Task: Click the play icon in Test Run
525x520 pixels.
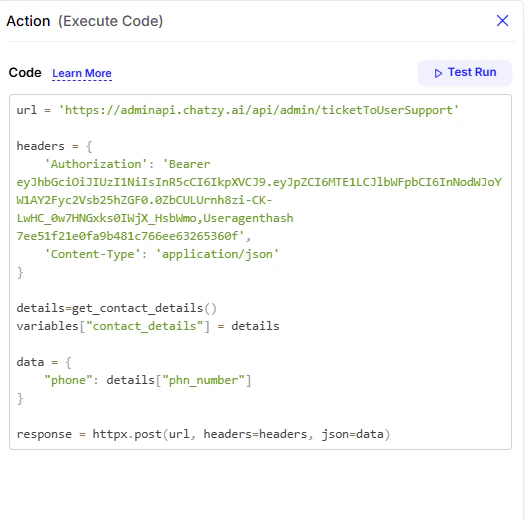Action: tap(438, 73)
